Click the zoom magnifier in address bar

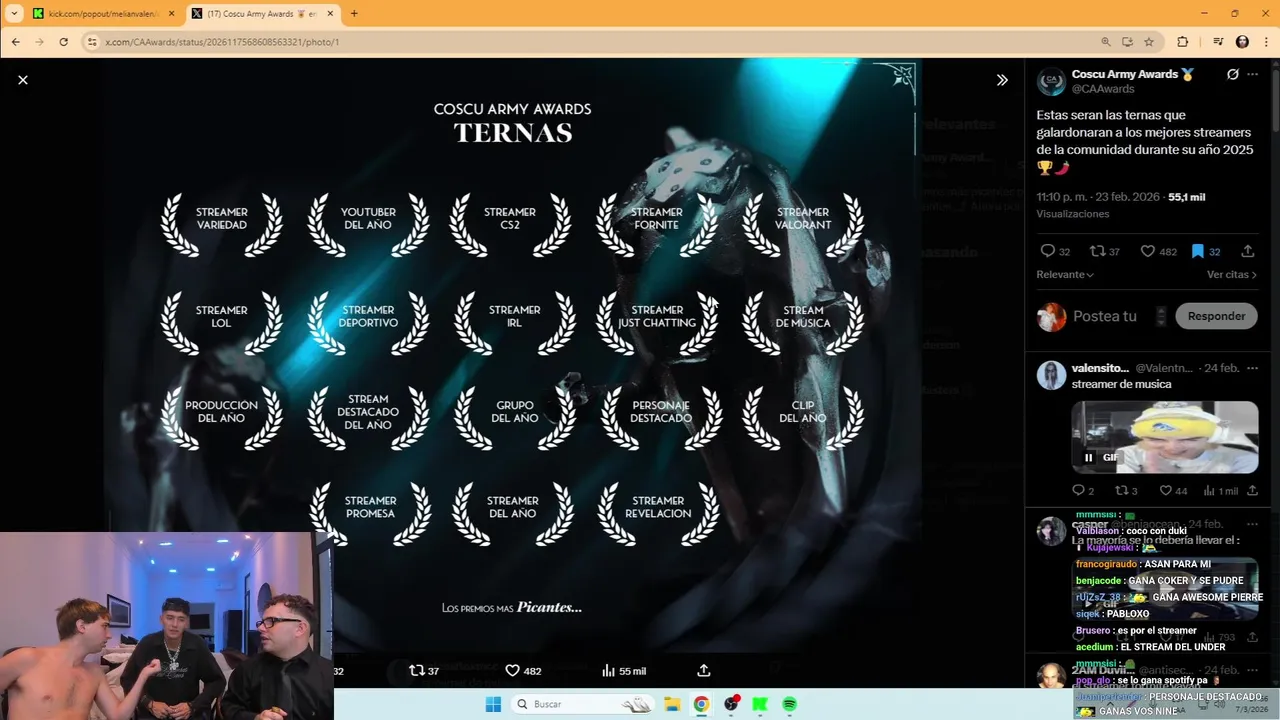click(1106, 42)
